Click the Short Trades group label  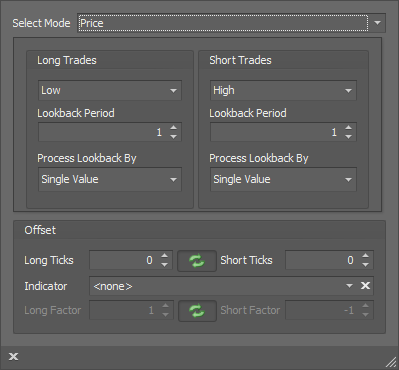click(x=240, y=60)
